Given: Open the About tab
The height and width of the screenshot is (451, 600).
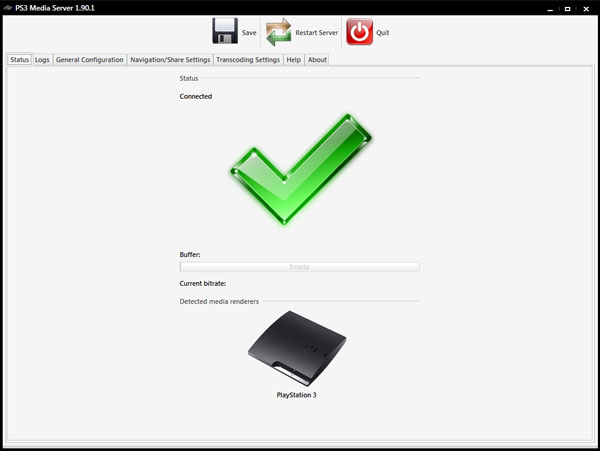Looking at the screenshot, I should 317,60.
